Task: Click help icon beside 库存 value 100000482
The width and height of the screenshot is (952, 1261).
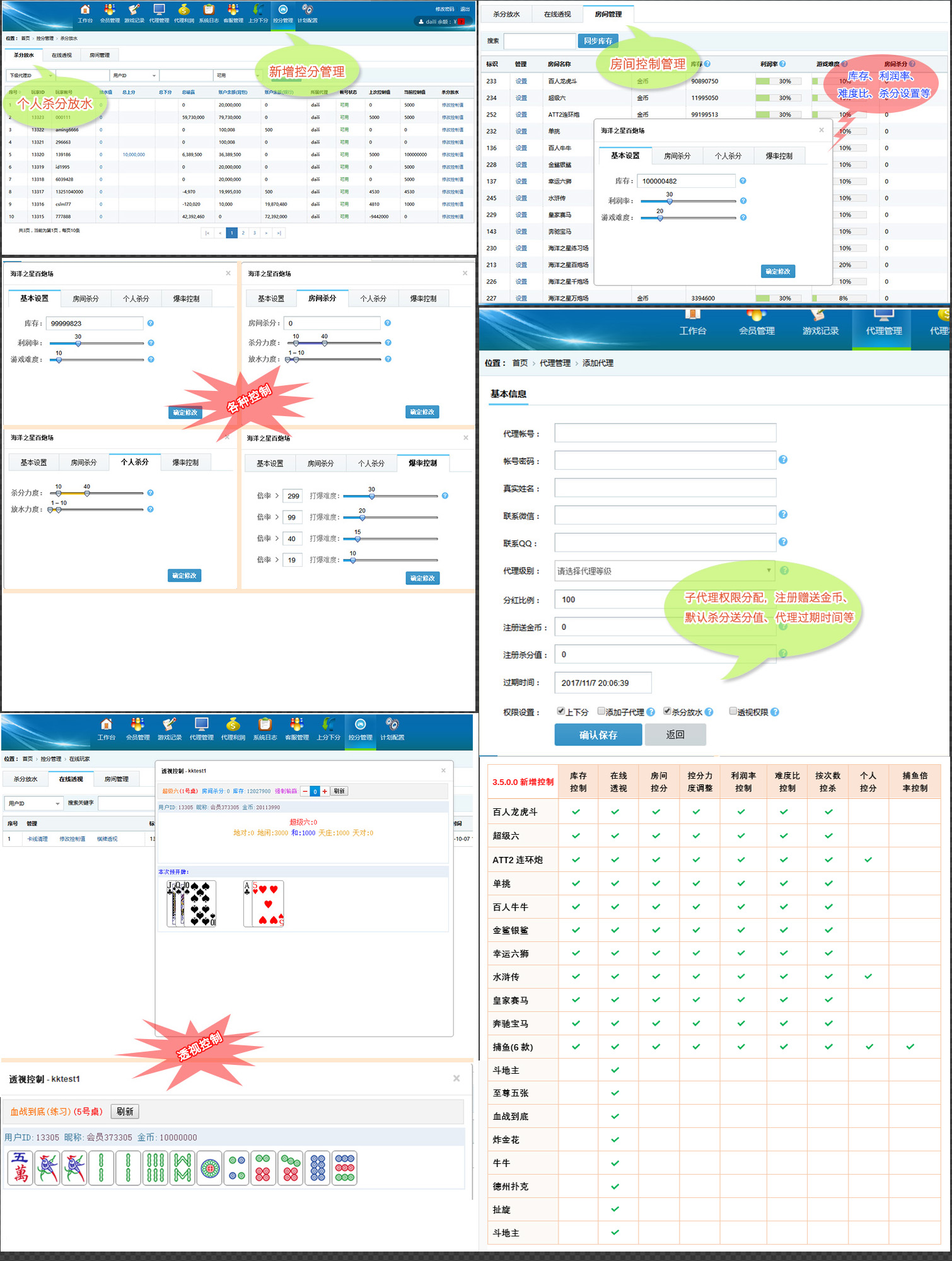Action: 743,181
